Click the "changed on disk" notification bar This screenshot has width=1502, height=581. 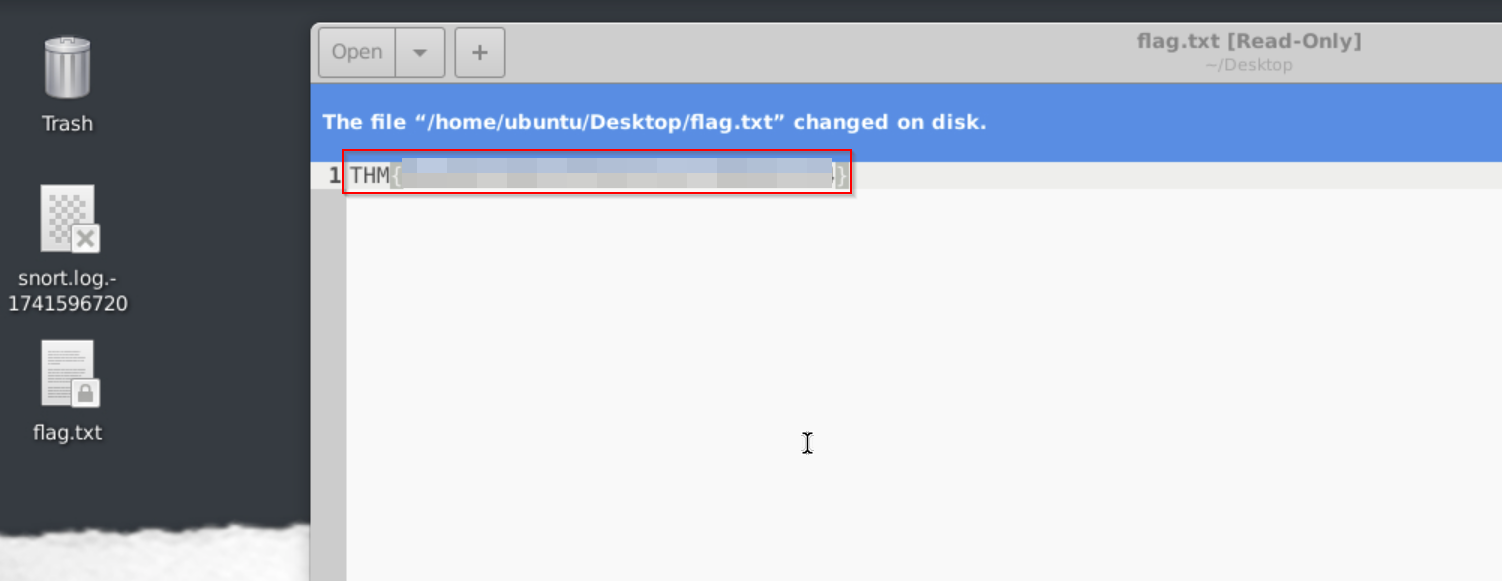(x=906, y=122)
